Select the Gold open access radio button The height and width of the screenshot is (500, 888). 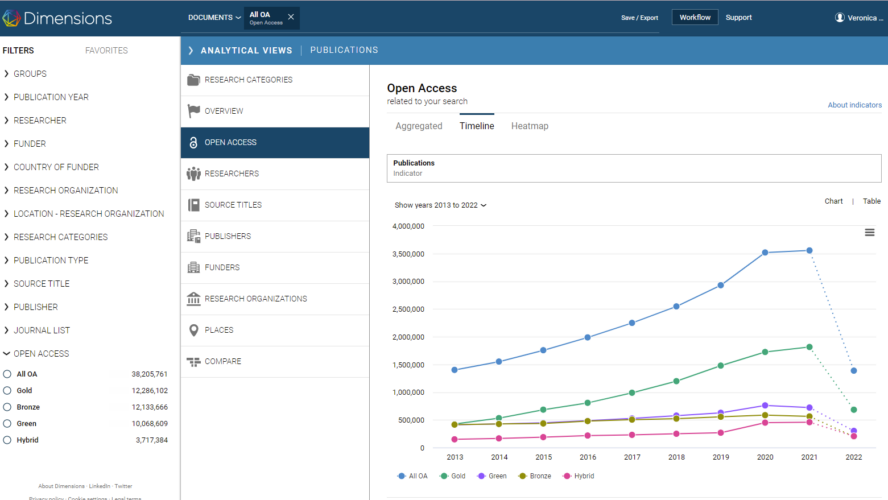click(x=8, y=390)
